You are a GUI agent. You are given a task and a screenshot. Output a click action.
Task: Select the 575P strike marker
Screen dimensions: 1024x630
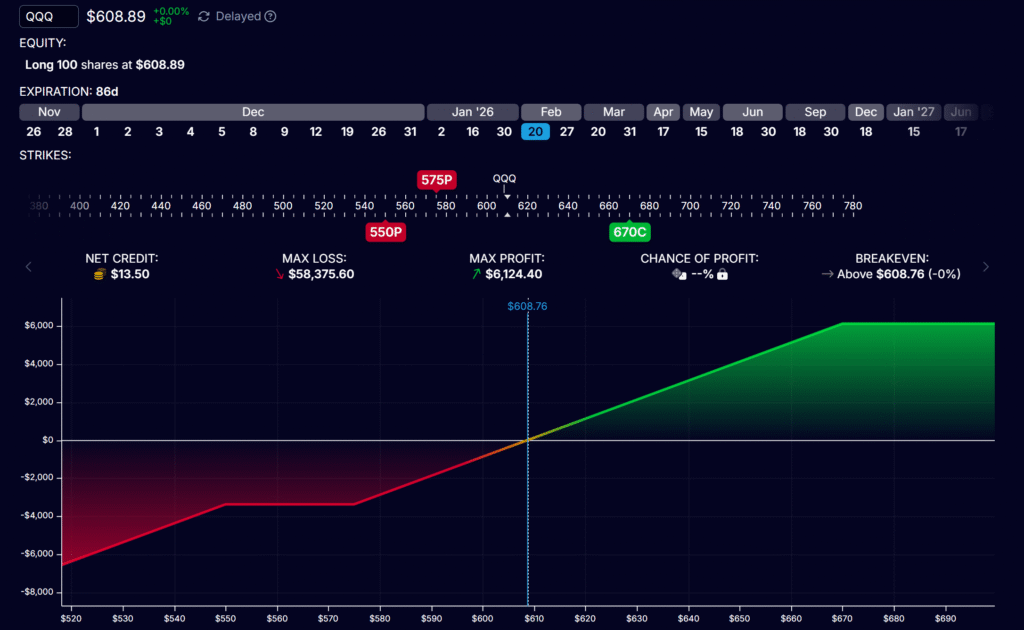click(436, 180)
